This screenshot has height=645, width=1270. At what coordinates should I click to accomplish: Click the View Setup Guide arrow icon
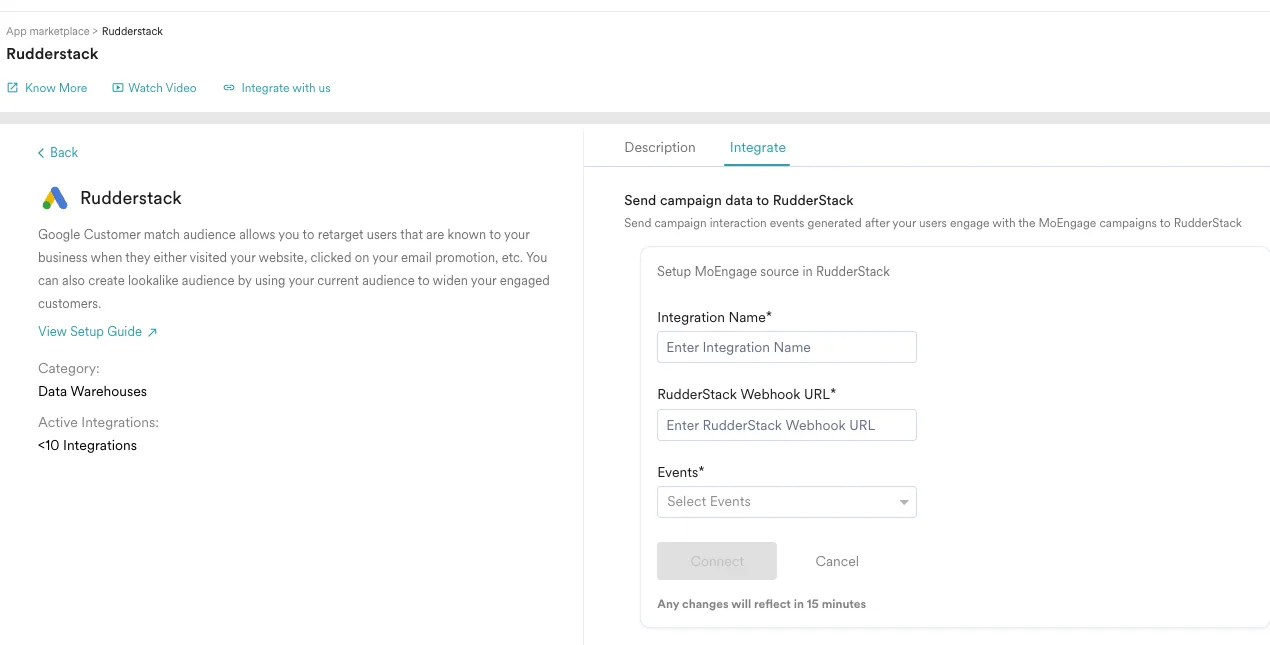(152, 332)
